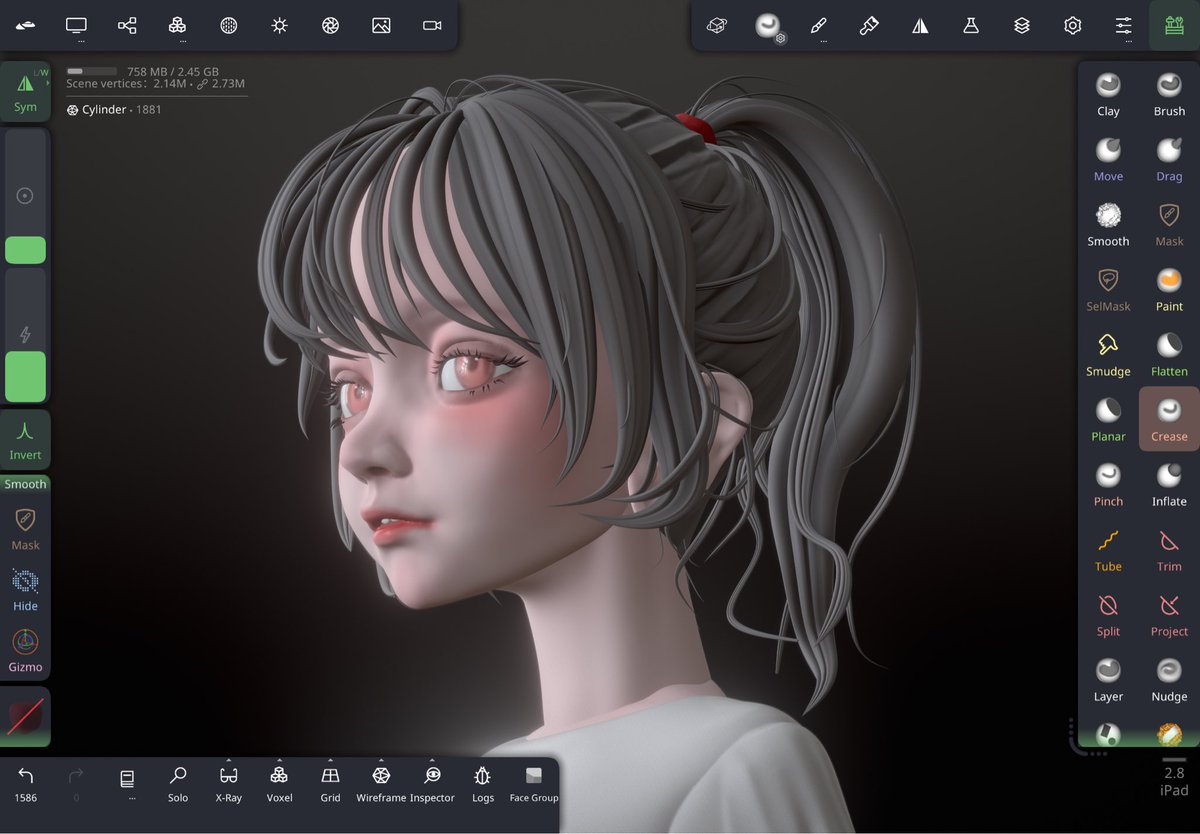Viewport: 1200px width, 834px height.
Task: Select the Crease tool
Action: (1169, 420)
